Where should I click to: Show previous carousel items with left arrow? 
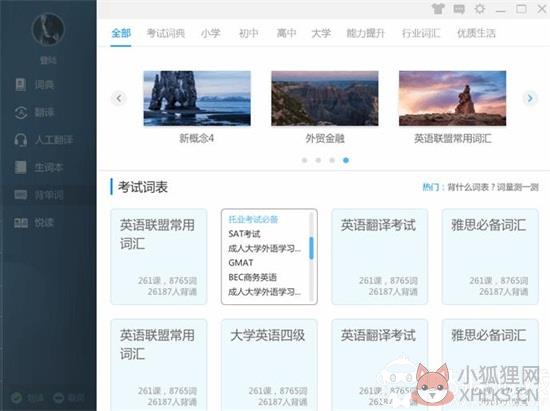click(119, 98)
